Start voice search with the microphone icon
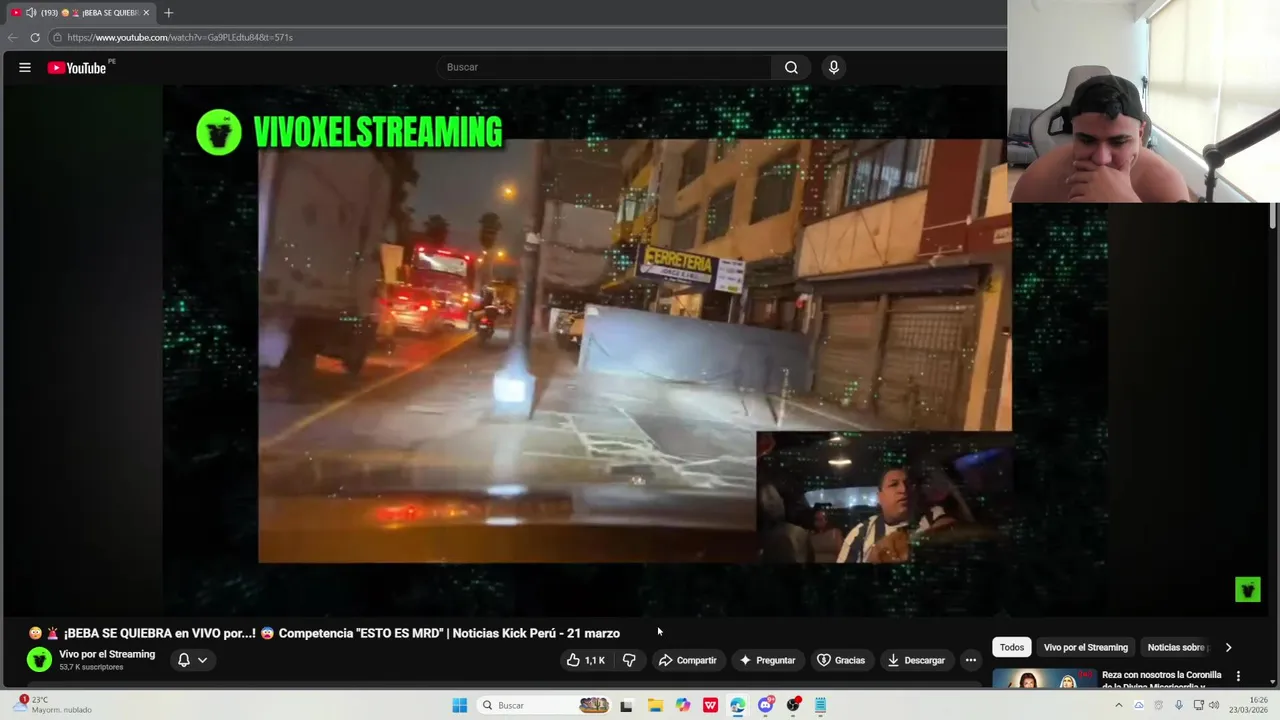Image resolution: width=1280 pixels, height=720 pixels. click(834, 67)
